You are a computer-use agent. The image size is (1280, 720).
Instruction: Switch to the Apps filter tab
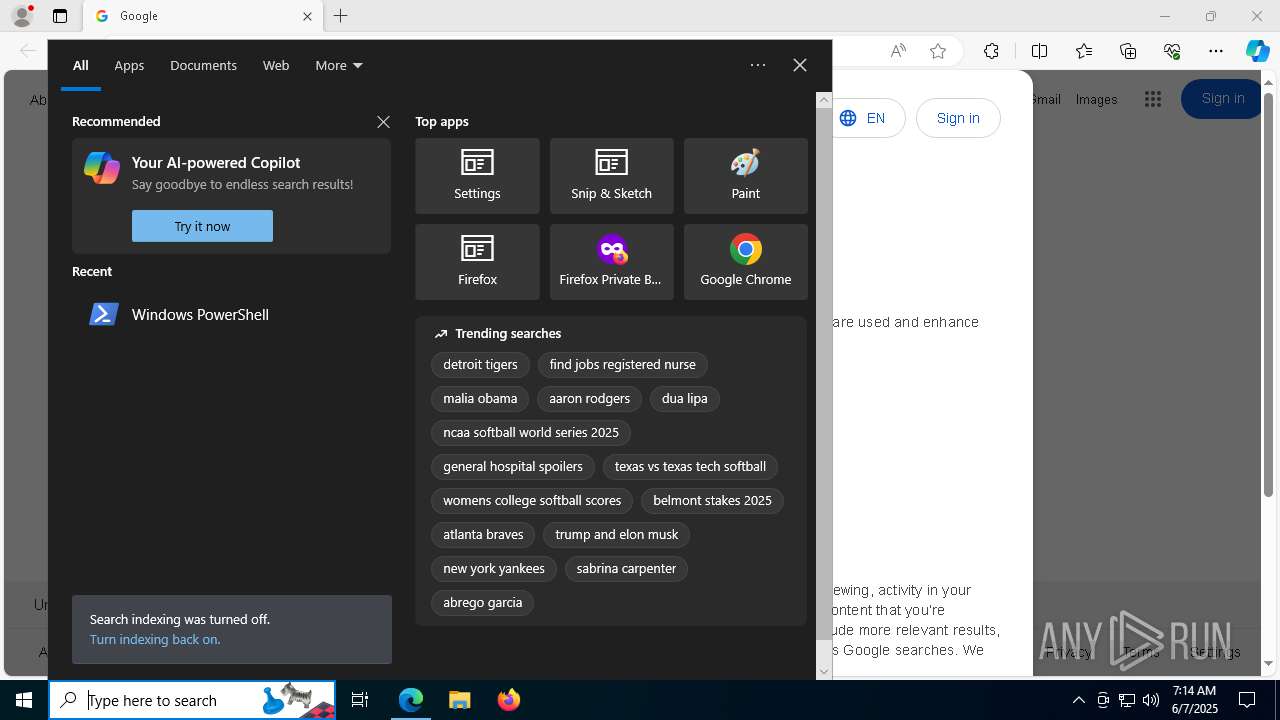coord(129,65)
